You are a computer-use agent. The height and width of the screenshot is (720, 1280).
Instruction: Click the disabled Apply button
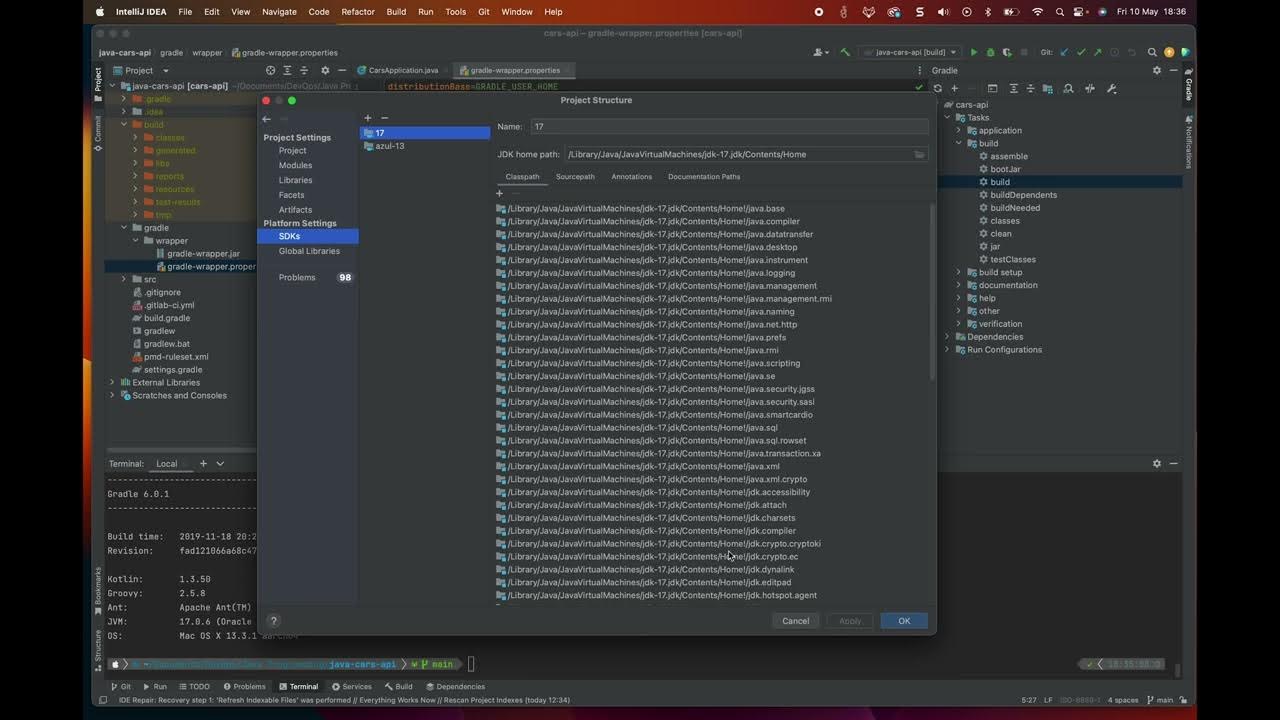coord(850,621)
